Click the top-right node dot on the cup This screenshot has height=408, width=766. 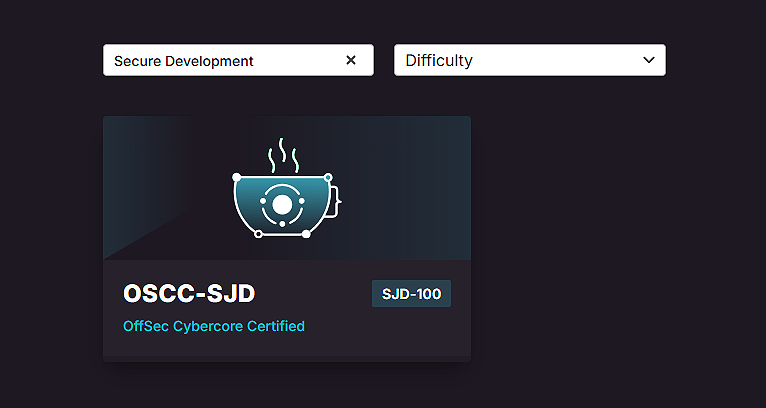[328, 177]
